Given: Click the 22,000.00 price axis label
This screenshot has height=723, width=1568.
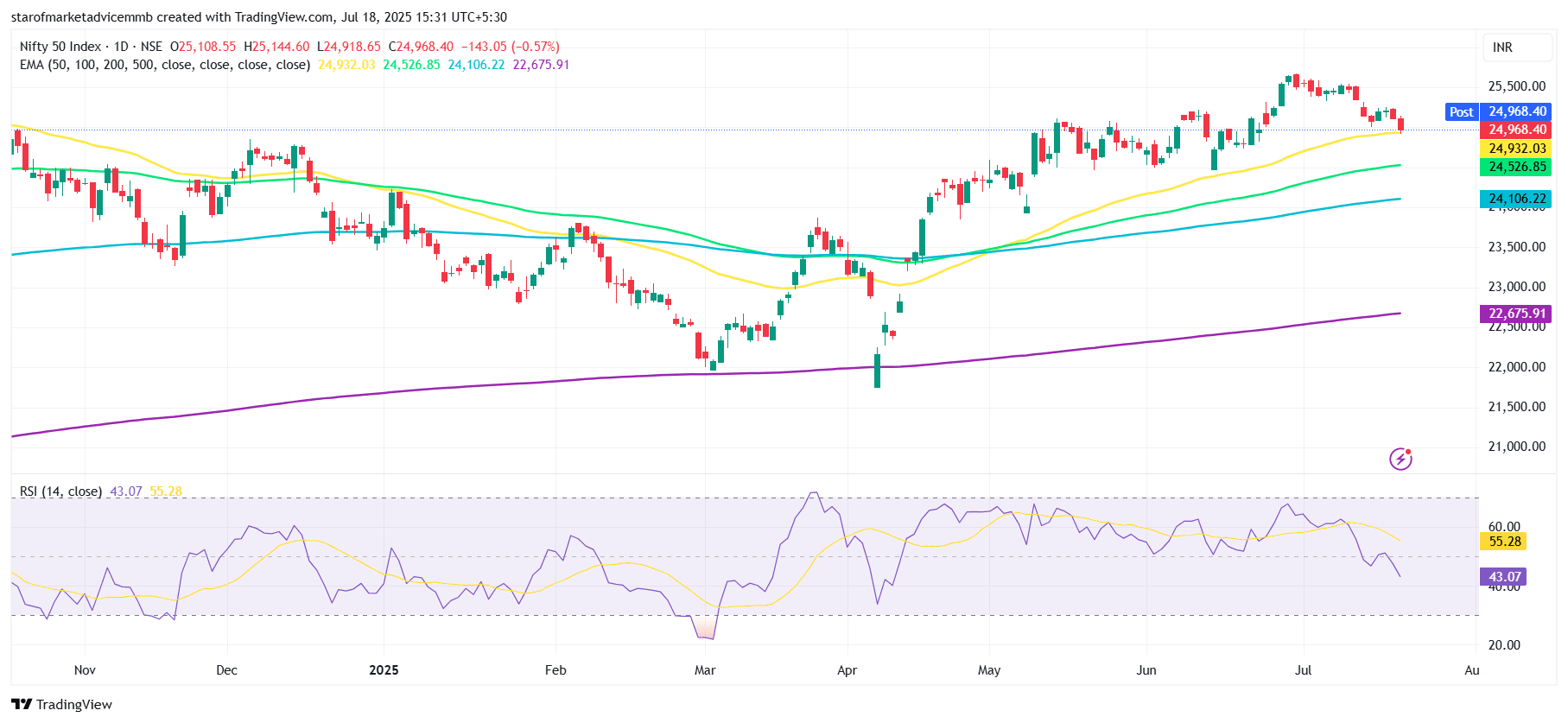Looking at the screenshot, I should pyautogui.click(x=1516, y=367).
